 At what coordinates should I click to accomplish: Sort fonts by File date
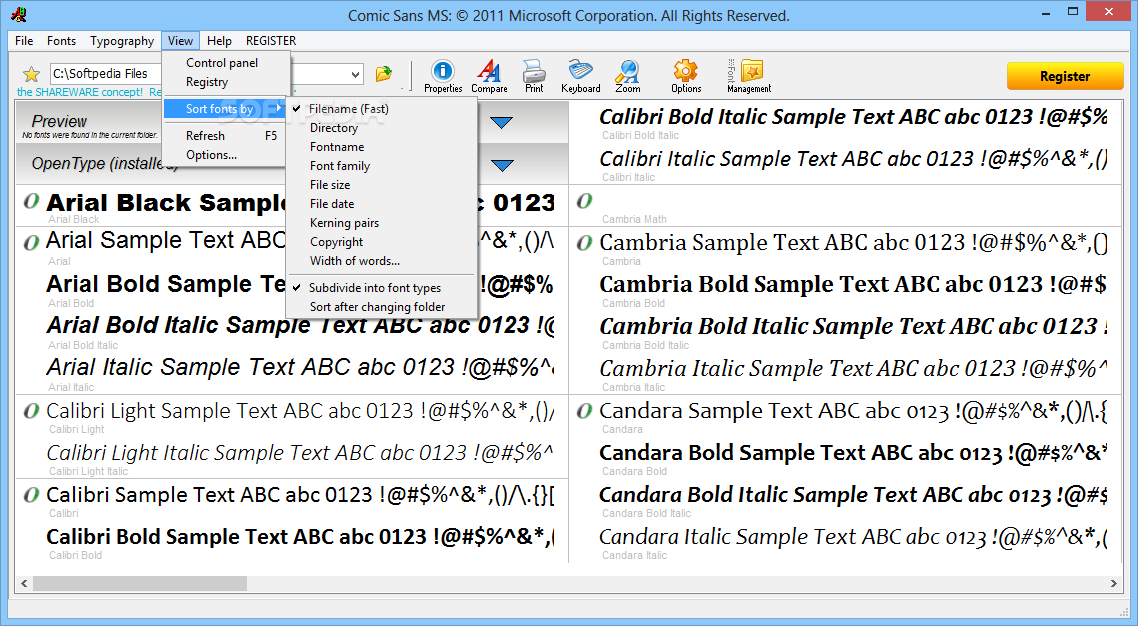click(x=382, y=204)
